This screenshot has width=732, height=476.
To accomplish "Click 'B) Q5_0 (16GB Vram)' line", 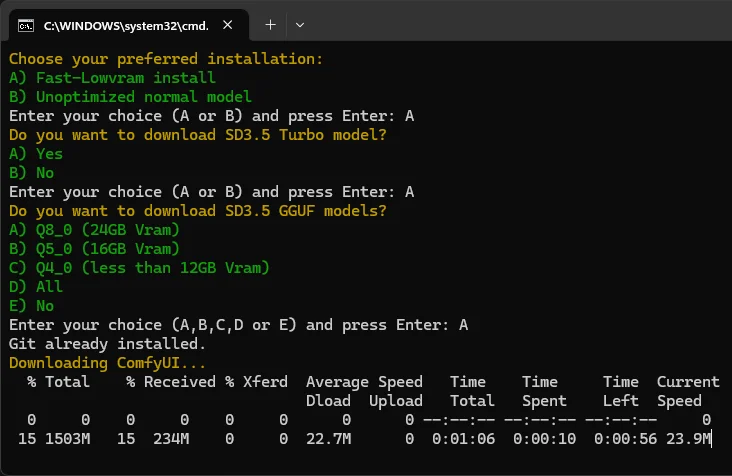I will tap(94, 249).
